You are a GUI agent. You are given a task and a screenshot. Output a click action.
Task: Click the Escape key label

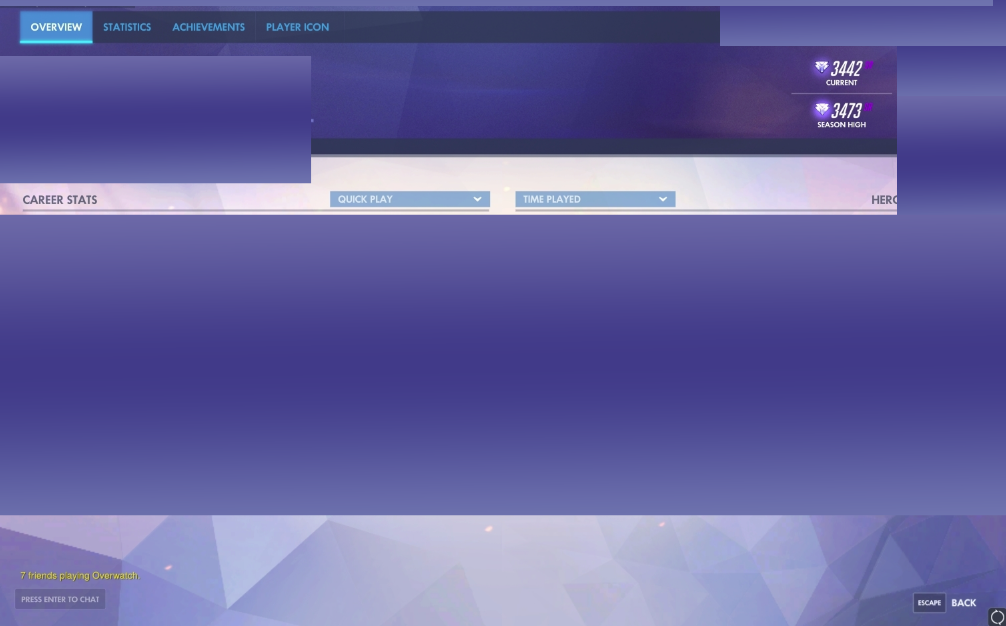(929, 602)
